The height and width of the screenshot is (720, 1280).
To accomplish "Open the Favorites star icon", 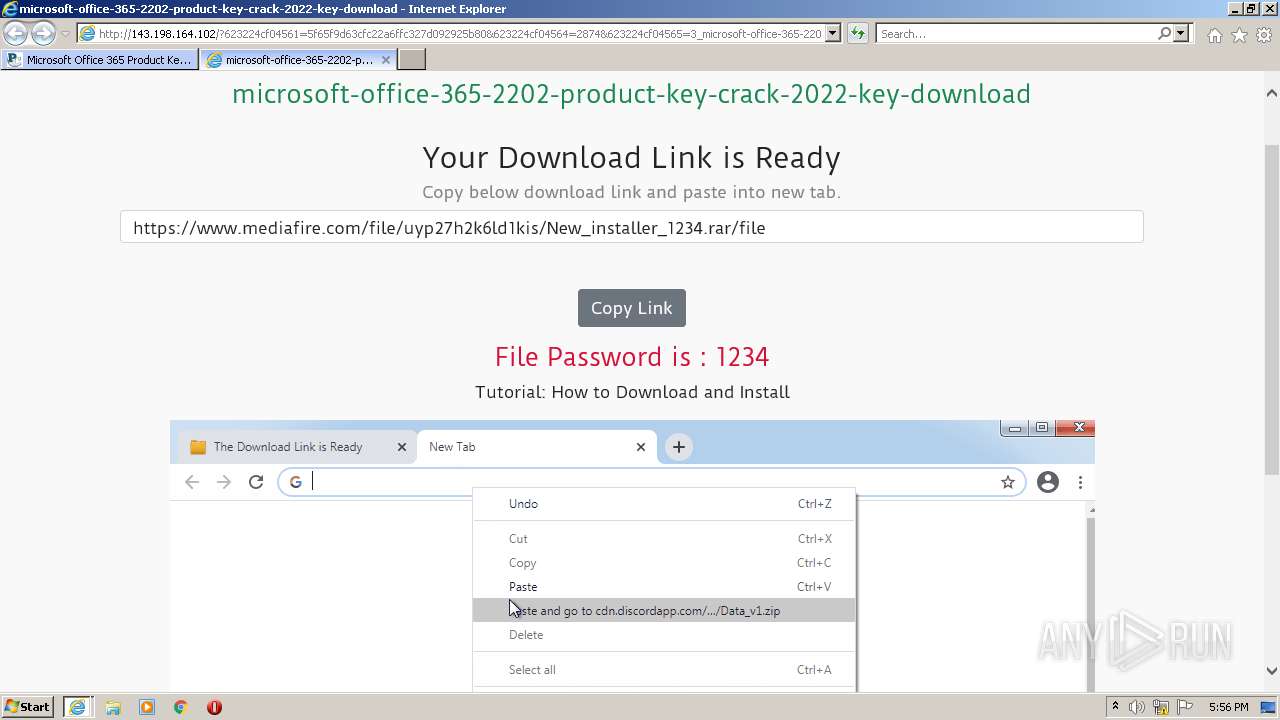I will pyautogui.click(x=1239, y=35).
